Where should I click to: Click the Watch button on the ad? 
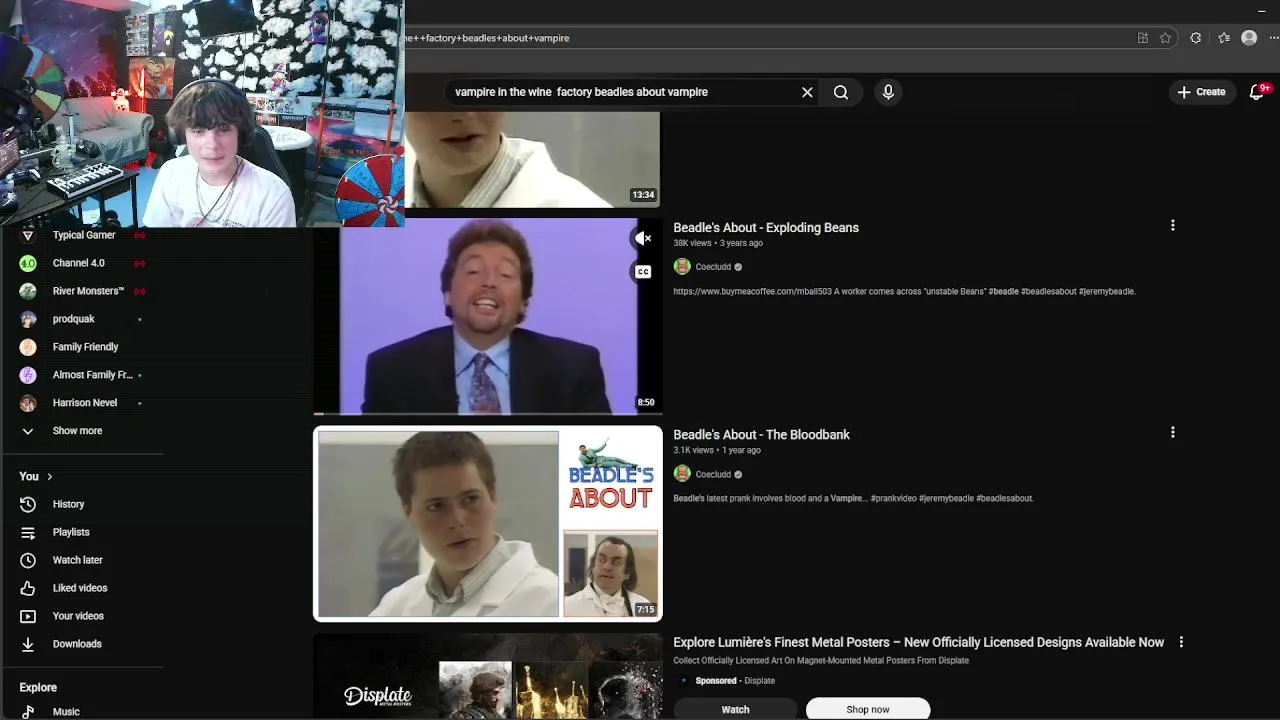point(735,709)
